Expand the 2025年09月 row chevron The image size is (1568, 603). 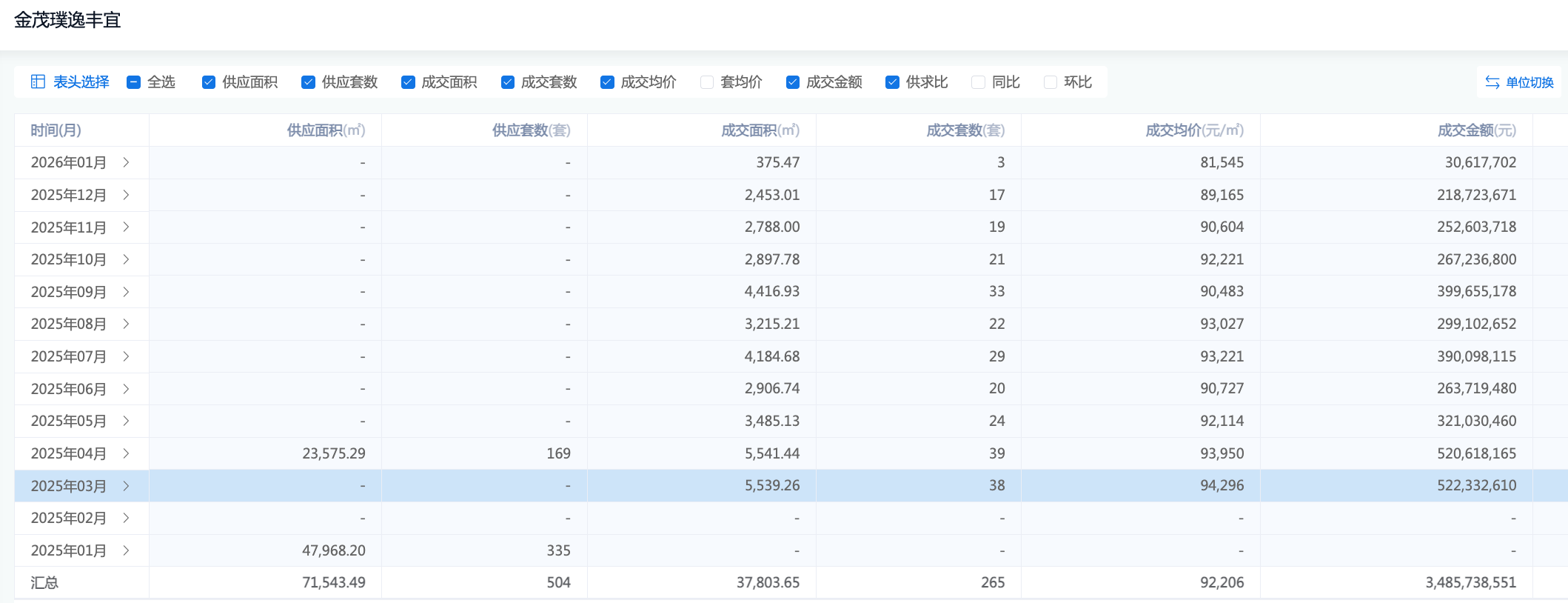127,292
